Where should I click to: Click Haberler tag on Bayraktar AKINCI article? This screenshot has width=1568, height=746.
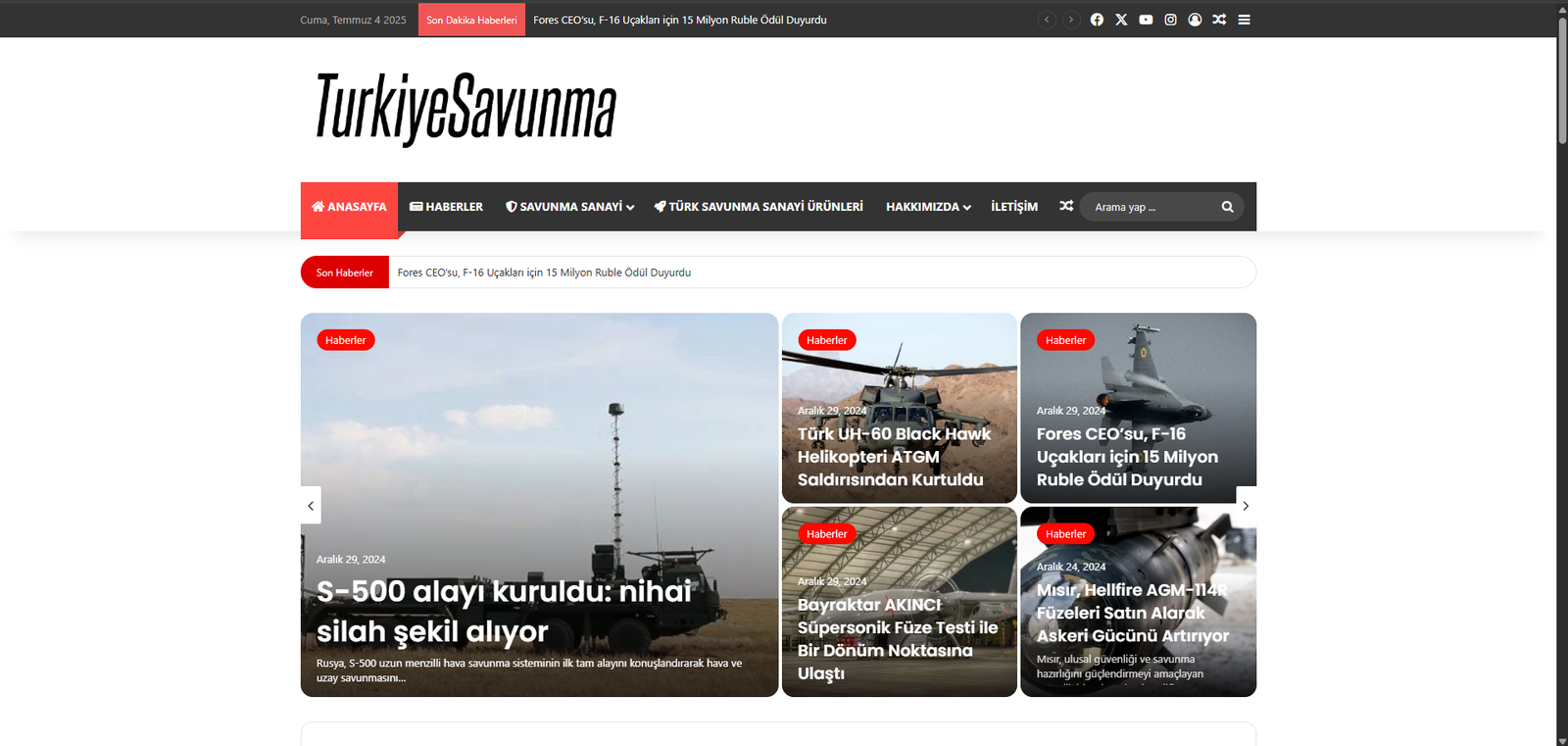(x=827, y=534)
